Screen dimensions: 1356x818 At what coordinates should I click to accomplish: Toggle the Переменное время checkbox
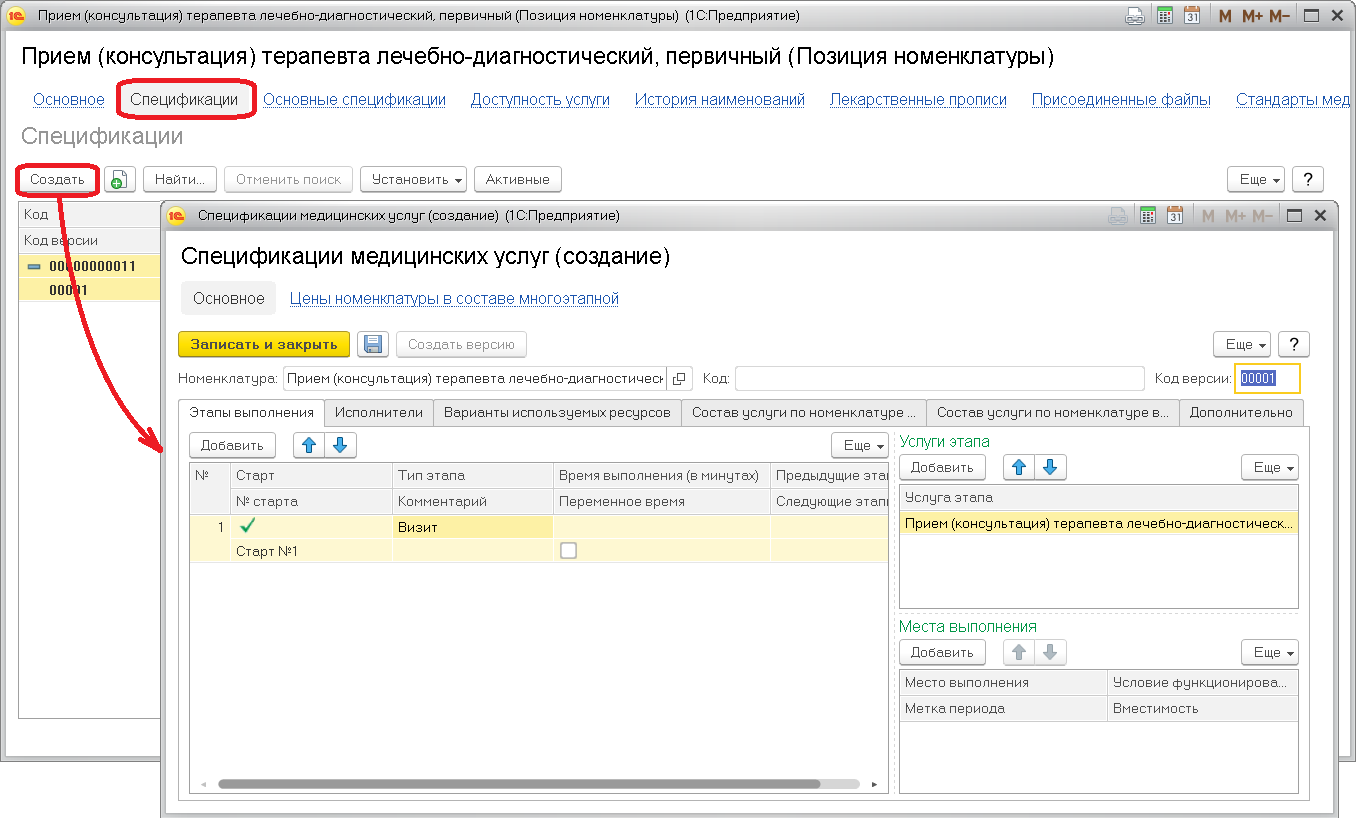[568, 550]
